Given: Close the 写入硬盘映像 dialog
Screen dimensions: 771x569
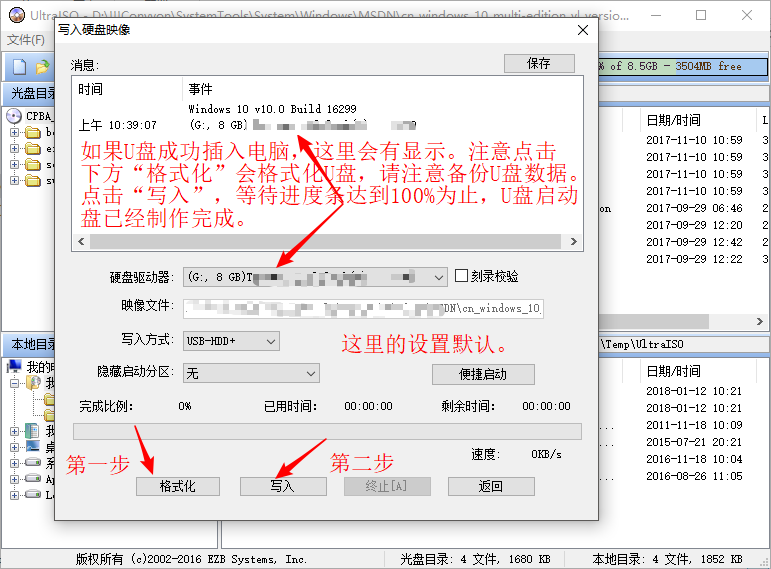Looking at the screenshot, I should [x=583, y=30].
